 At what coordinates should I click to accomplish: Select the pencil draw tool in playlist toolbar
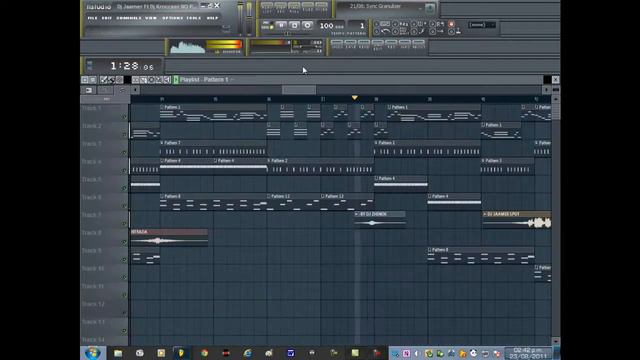[104, 80]
